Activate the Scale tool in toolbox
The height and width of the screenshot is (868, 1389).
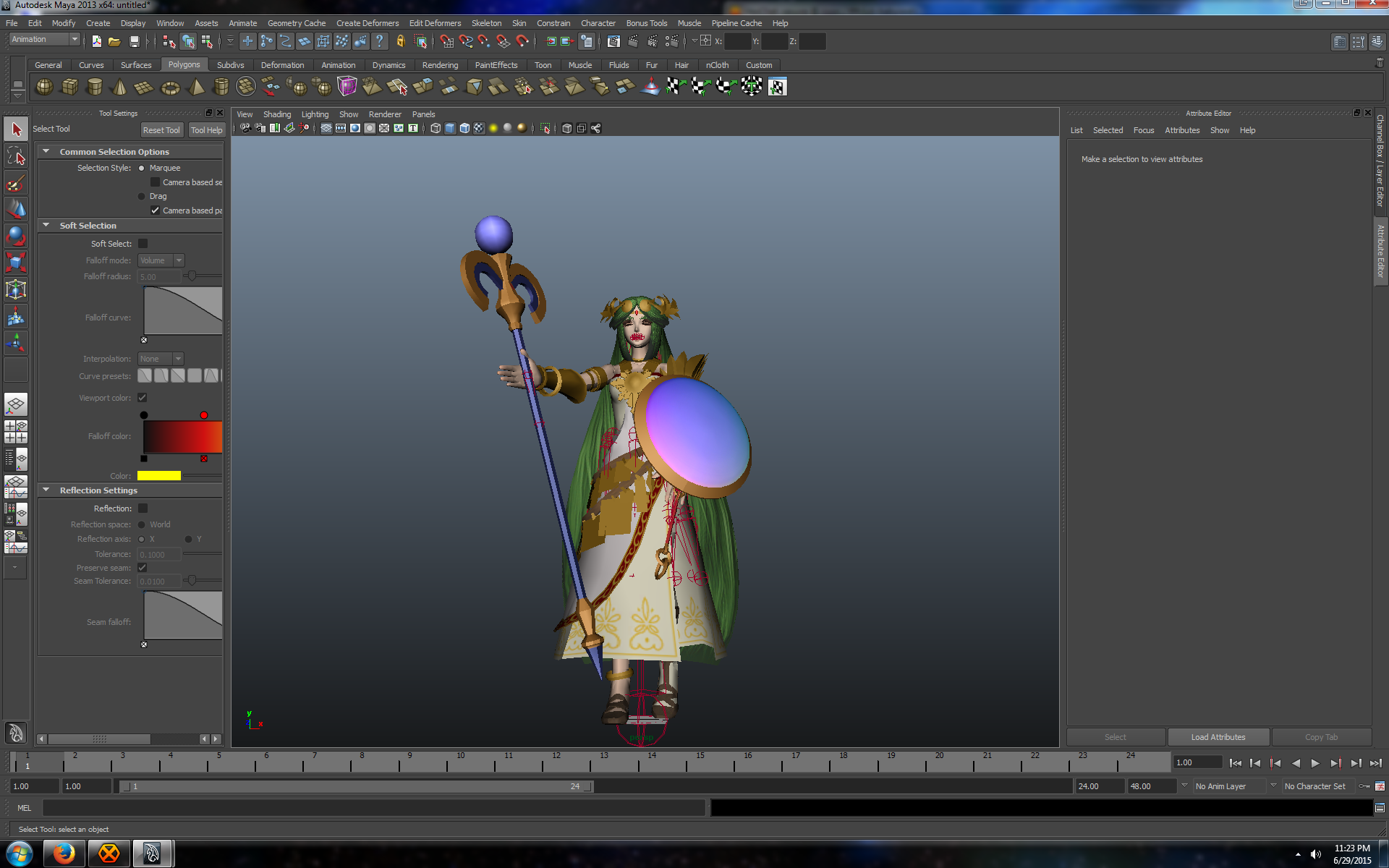(x=16, y=263)
